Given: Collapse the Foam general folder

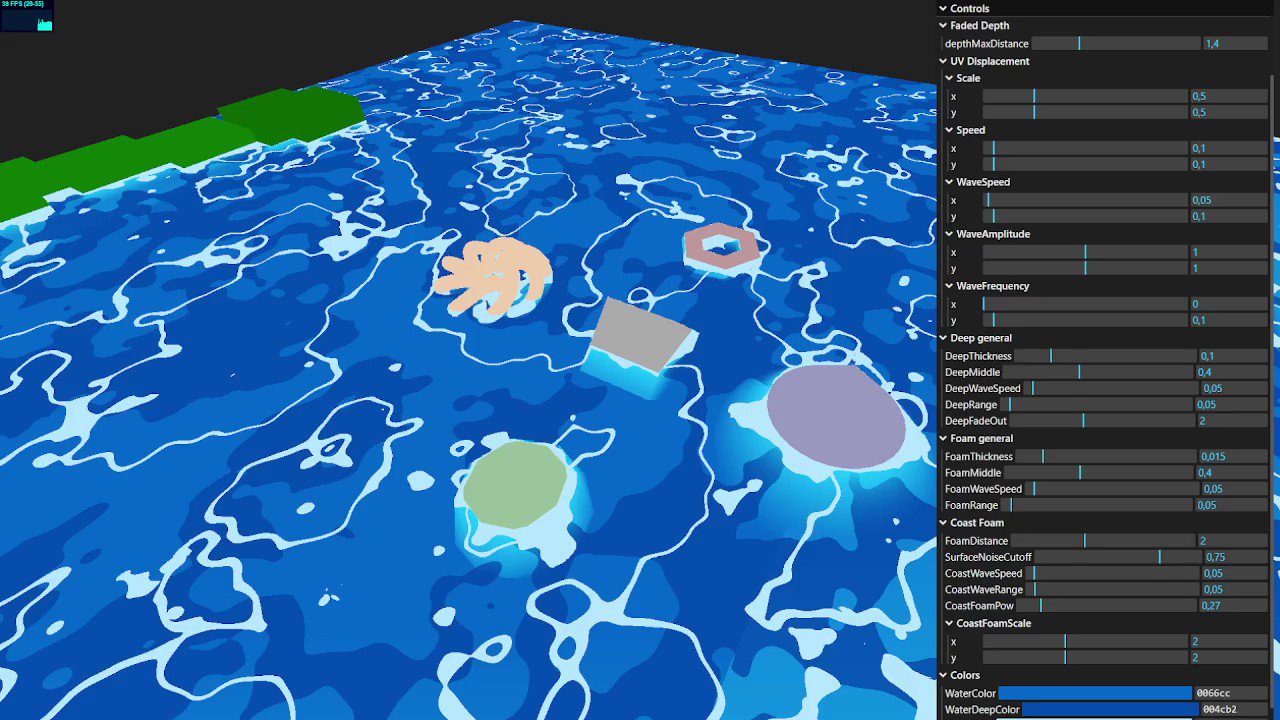Looking at the screenshot, I should click(942, 438).
